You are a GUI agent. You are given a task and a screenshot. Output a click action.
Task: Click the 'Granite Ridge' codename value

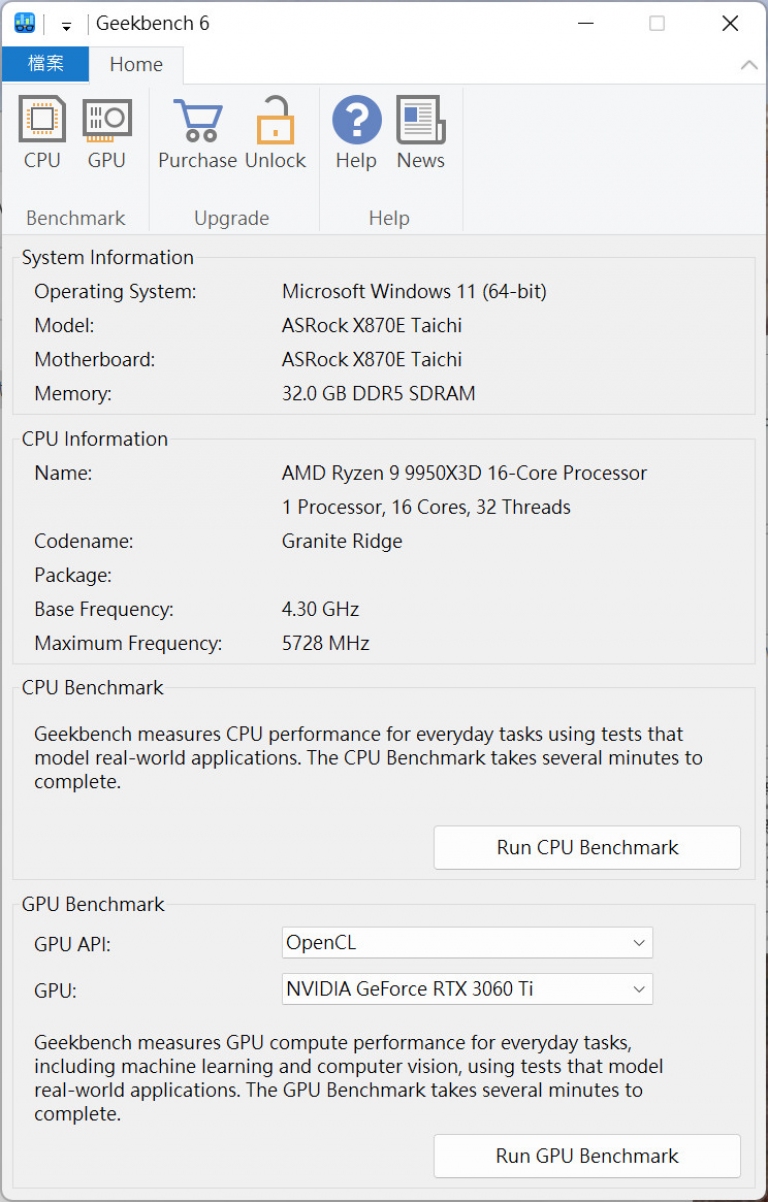342,541
